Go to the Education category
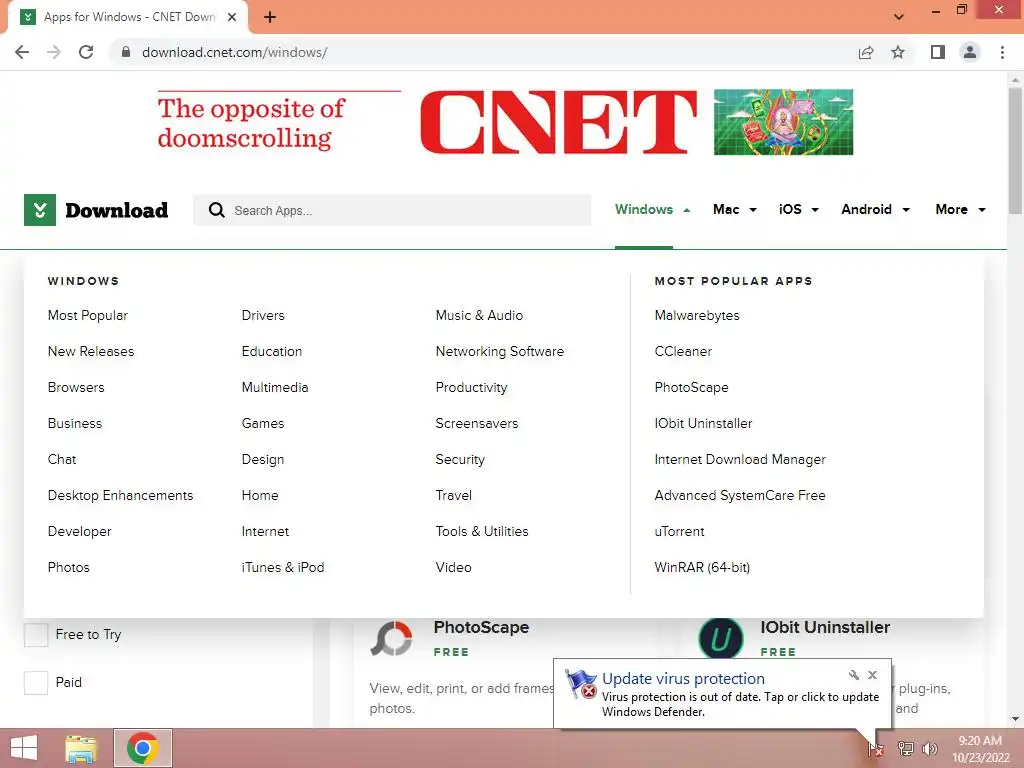This screenshot has width=1024, height=768. coord(272,351)
